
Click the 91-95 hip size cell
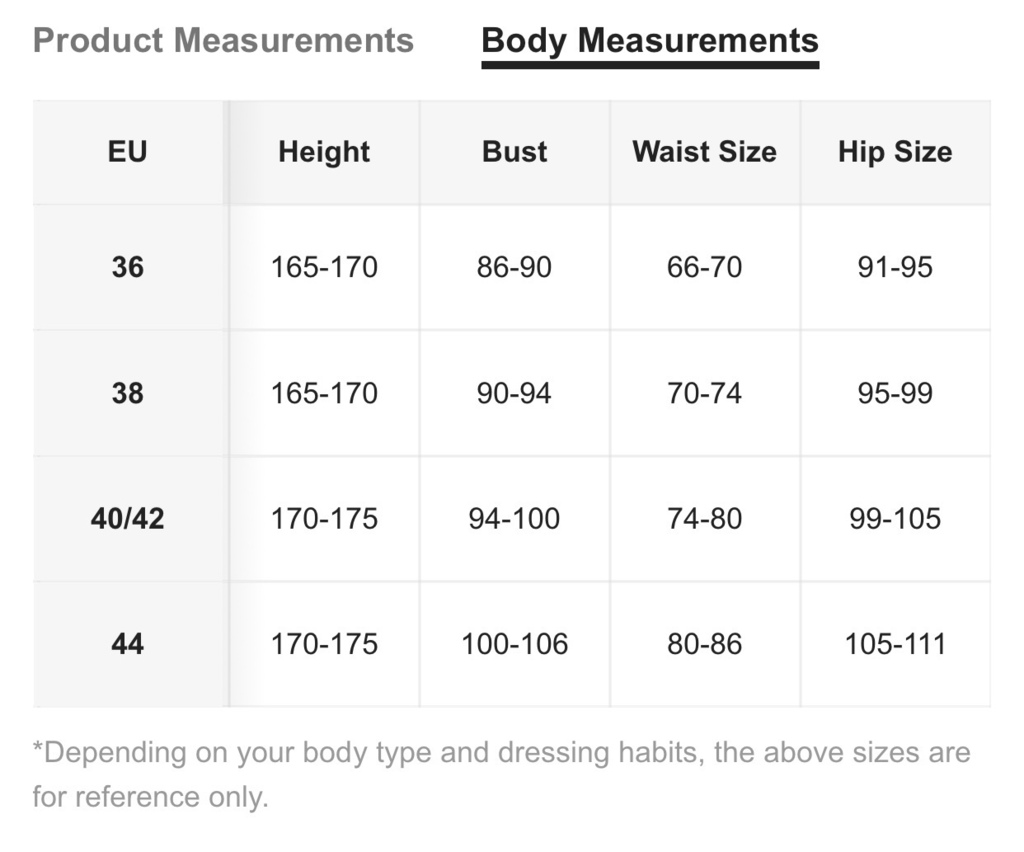point(895,267)
